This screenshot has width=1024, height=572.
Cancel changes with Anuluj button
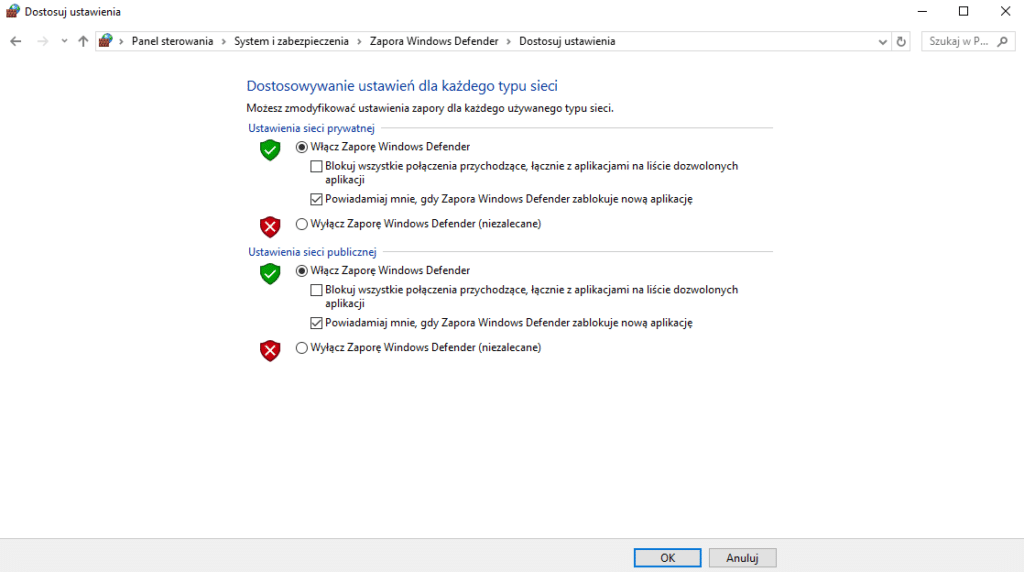tap(743, 558)
